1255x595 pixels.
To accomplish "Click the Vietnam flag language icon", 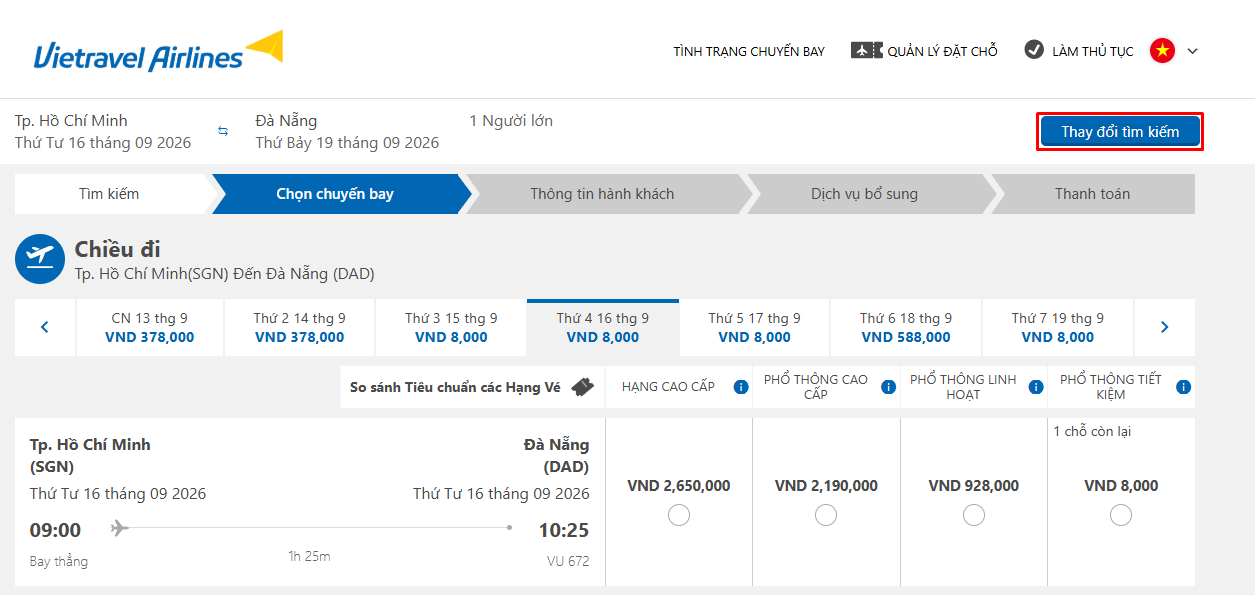I will click(x=1162, y=50).
